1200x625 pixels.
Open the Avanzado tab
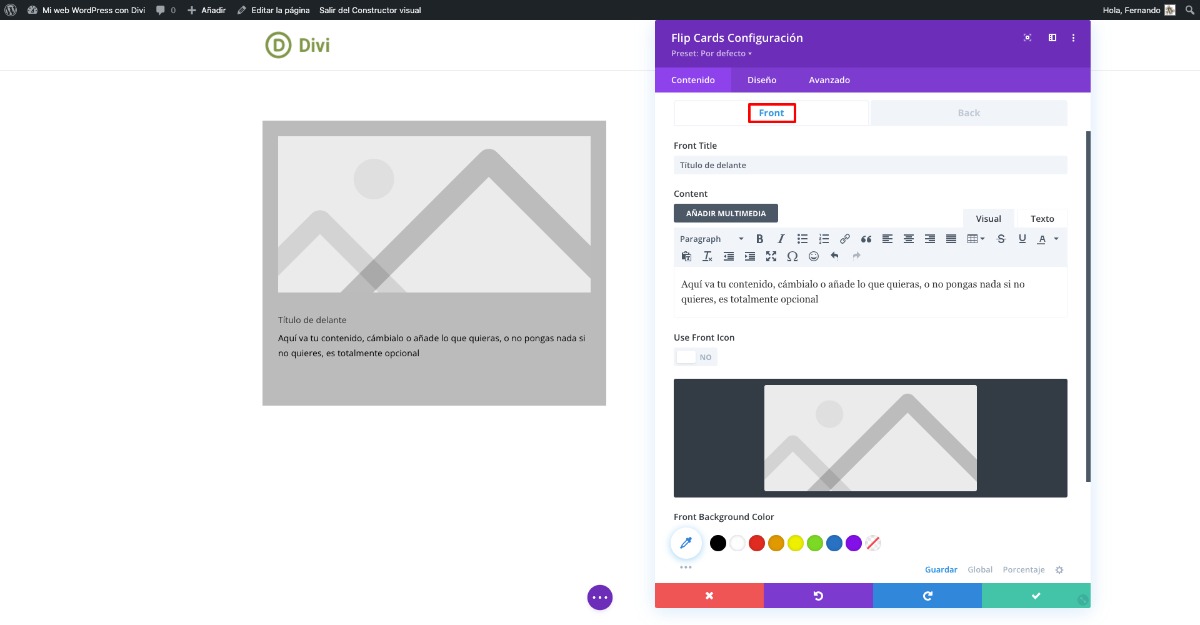[x=829, y=80]
